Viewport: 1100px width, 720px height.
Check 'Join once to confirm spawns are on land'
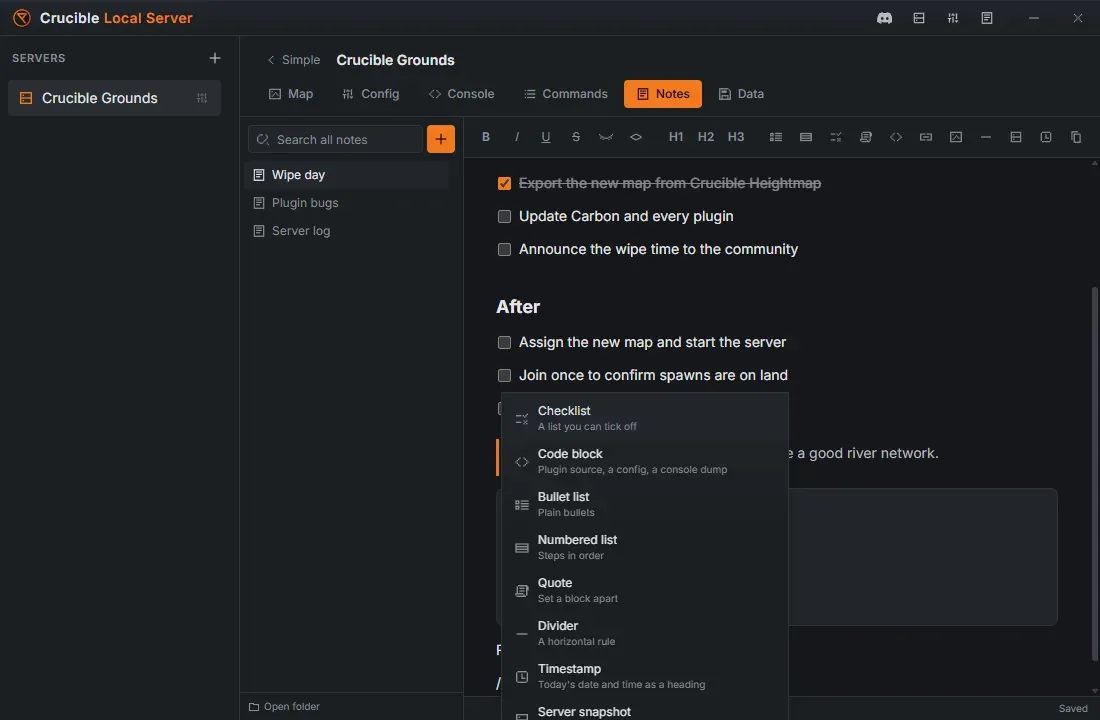[x=504, y=375]
